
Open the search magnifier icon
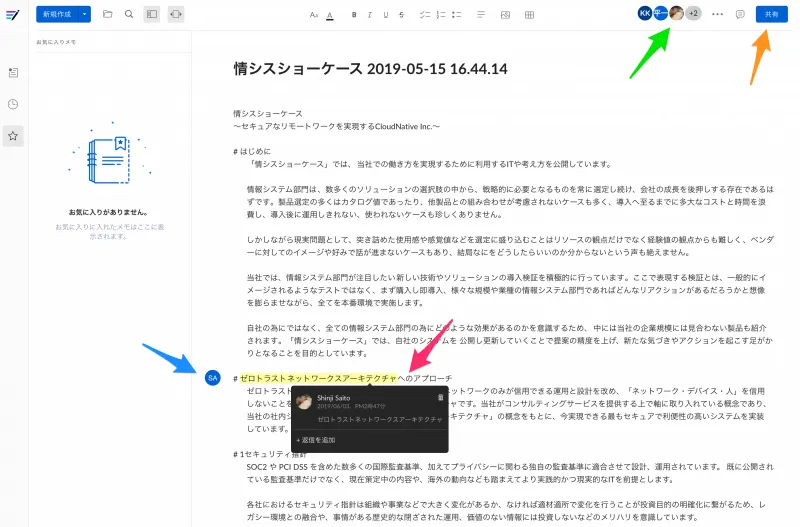tap(129, 14)
